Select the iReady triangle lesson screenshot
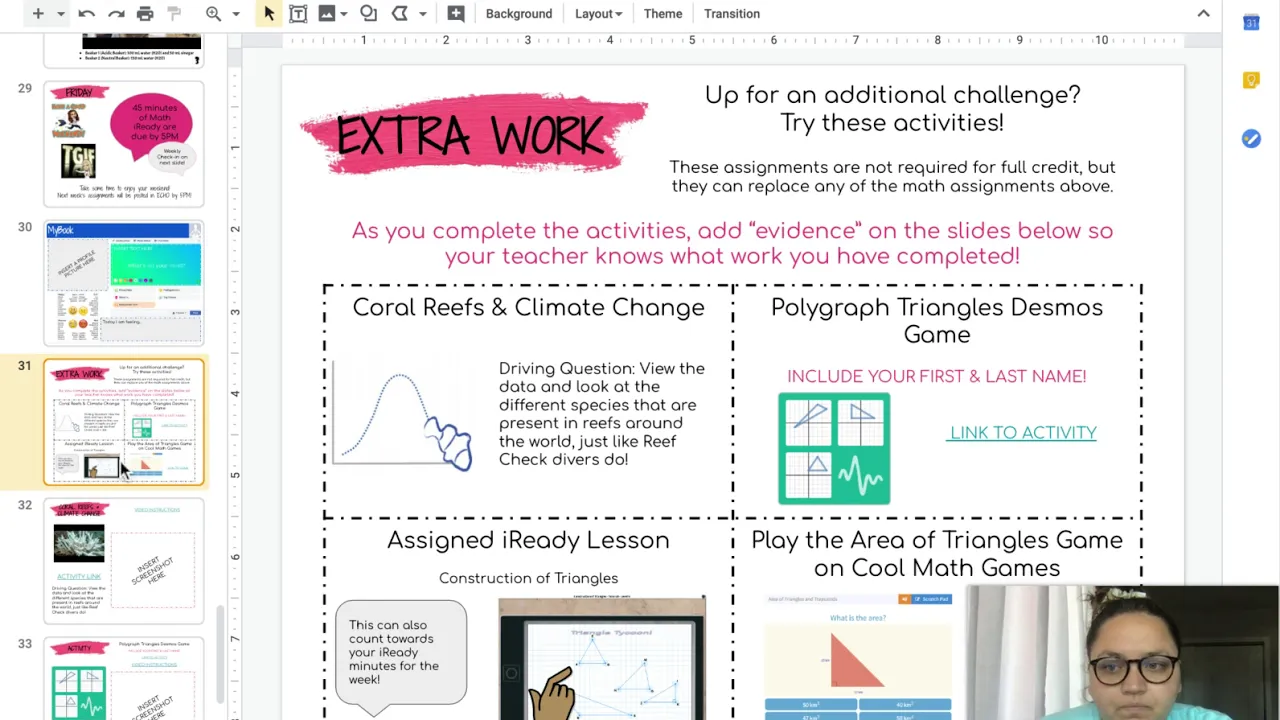The width and height of the screenshot is (1280, 720). coord(602,658)
